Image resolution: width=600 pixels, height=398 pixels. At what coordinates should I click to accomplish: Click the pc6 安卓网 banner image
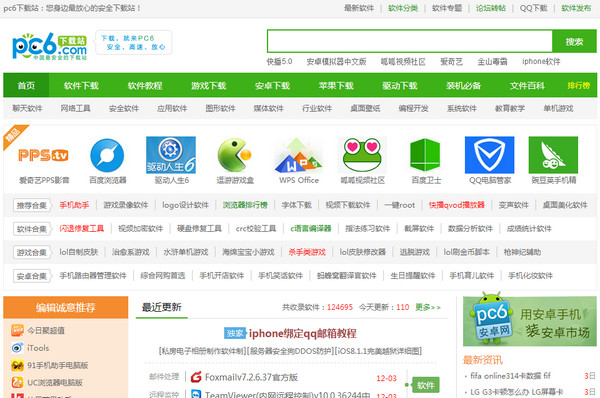530,321
